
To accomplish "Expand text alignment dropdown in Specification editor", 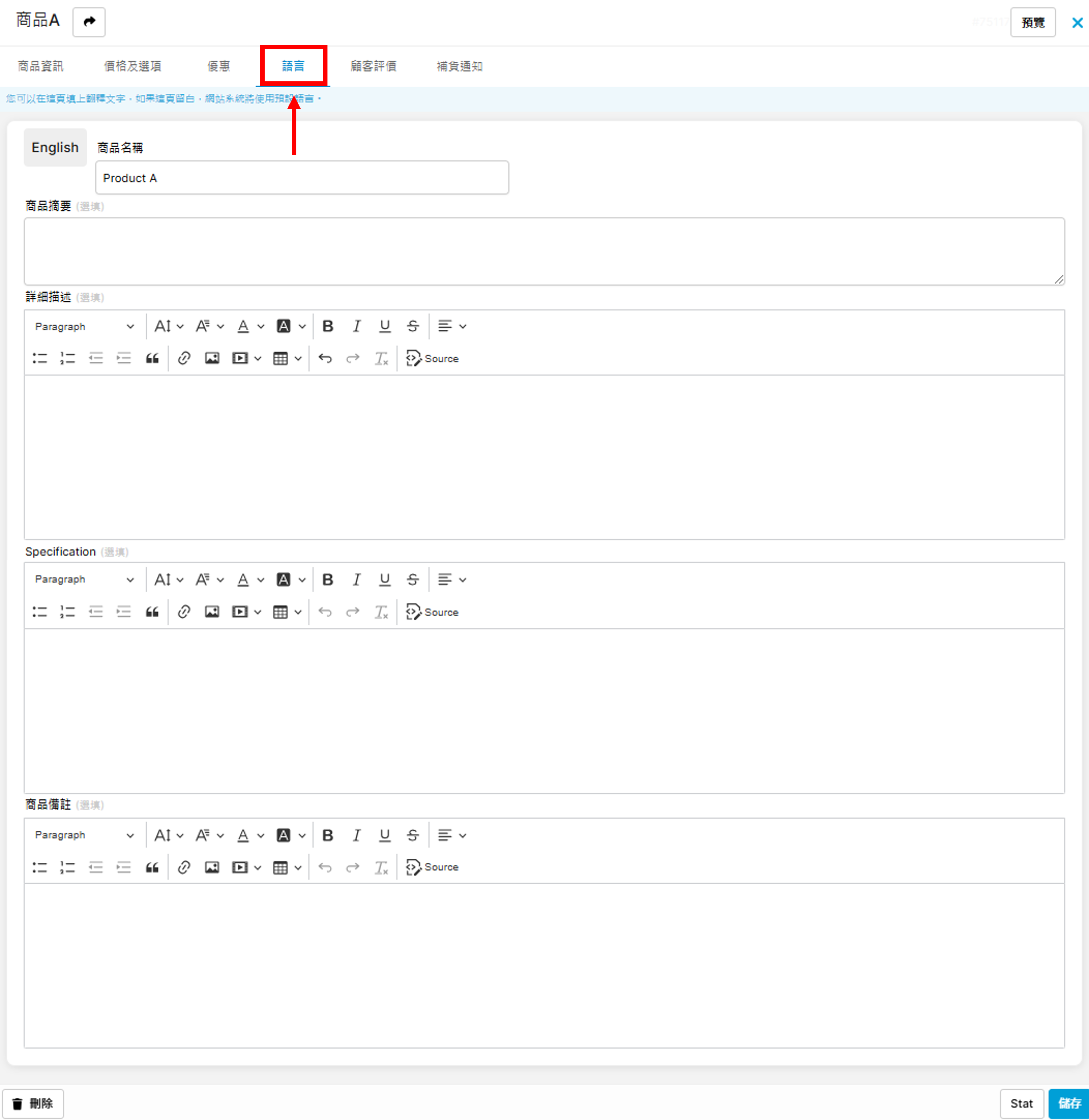I will point(451,580).
